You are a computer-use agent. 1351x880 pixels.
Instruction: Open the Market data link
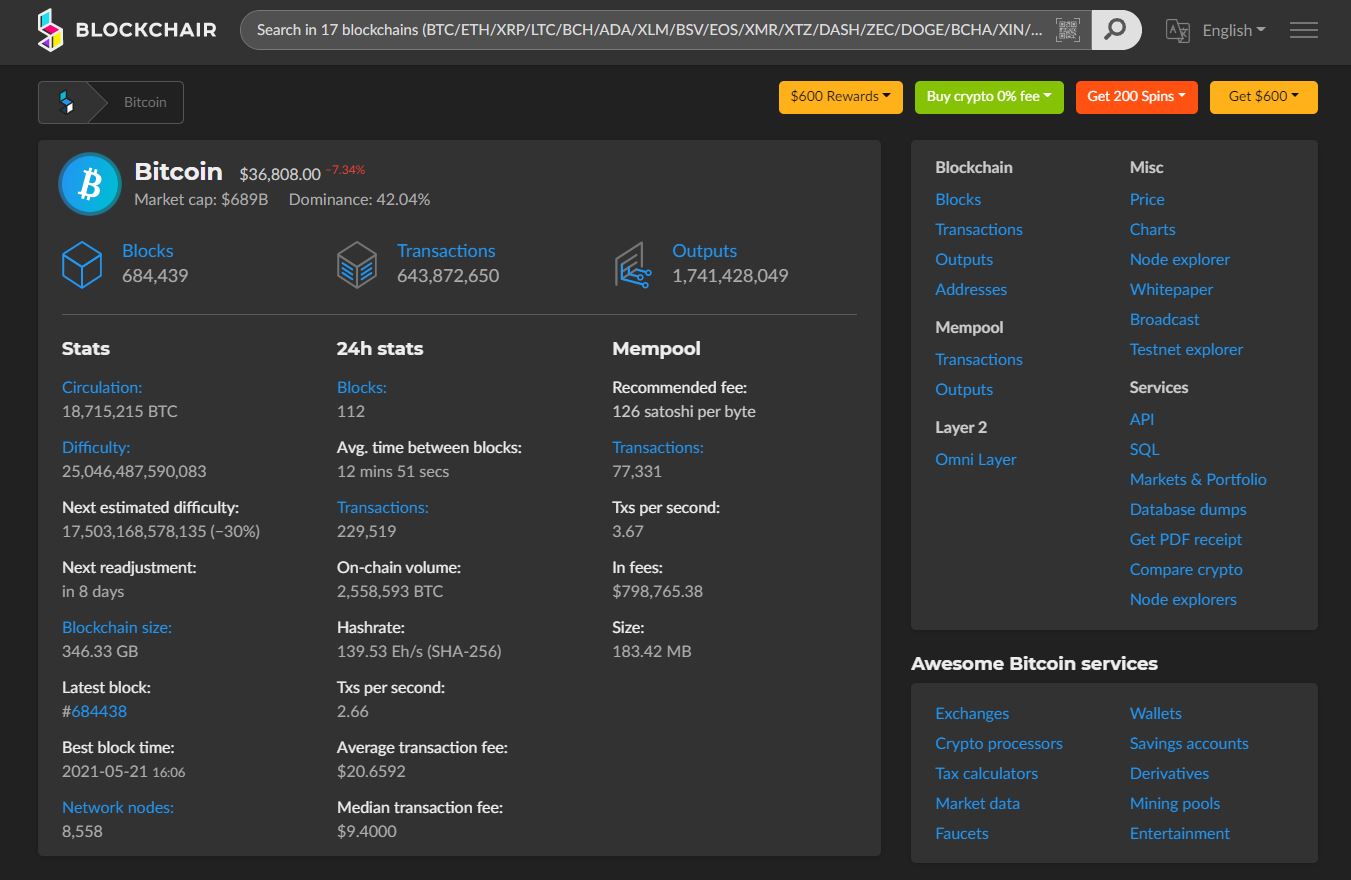pos(977,803)
